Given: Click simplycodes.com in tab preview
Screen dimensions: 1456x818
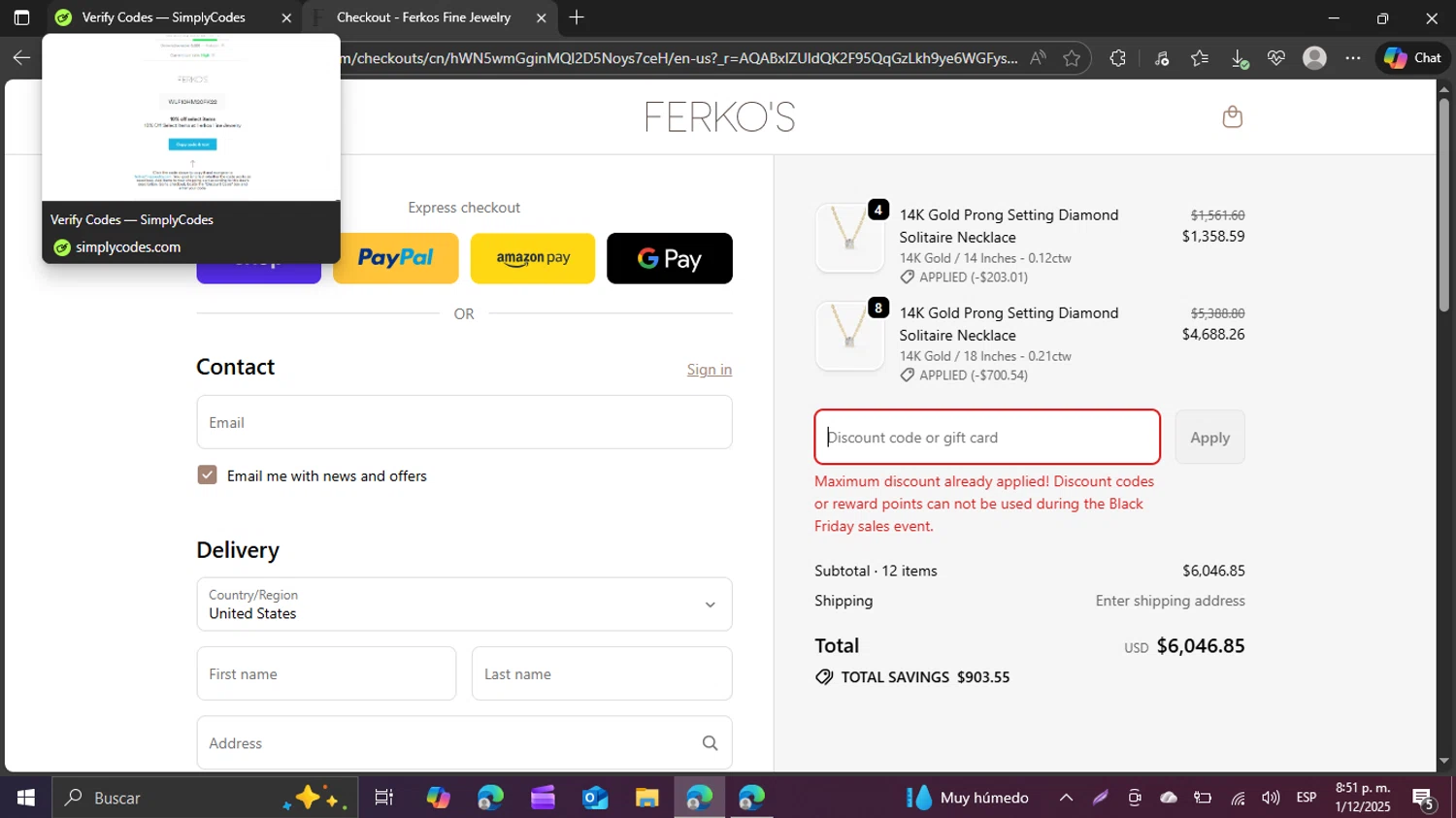Looking at the screenshot, I should (x=128, y=247).
